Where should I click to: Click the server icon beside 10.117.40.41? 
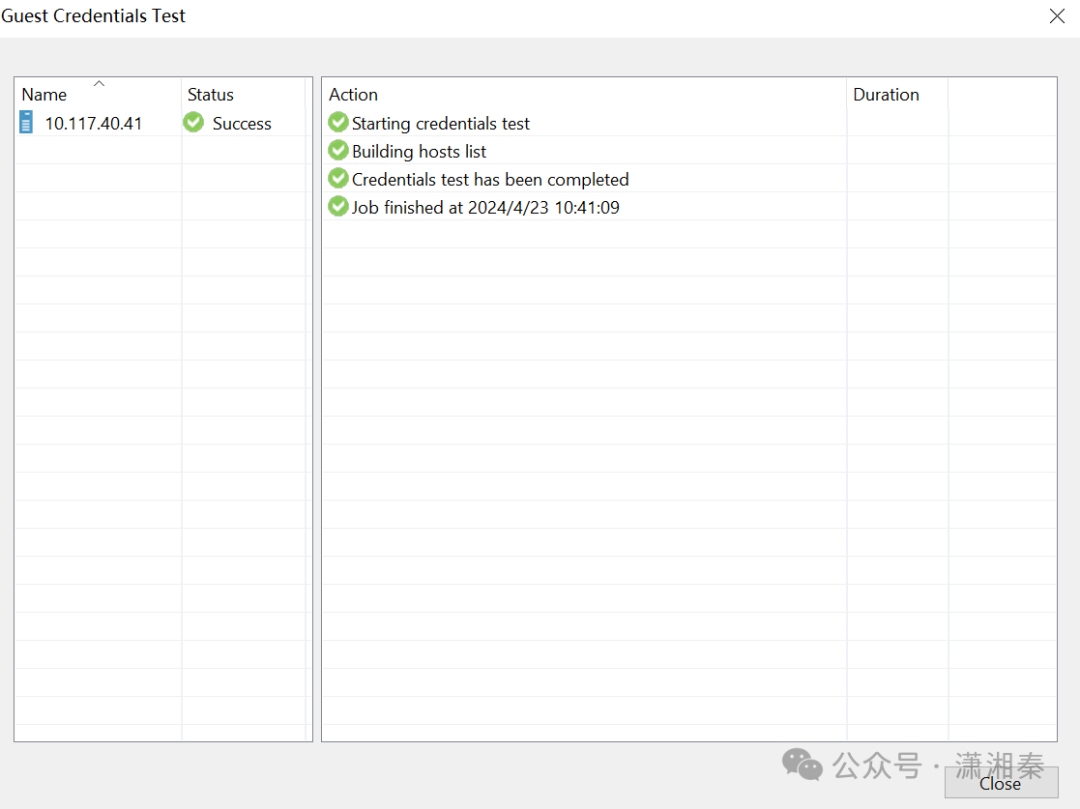click(x=26, y=123)
